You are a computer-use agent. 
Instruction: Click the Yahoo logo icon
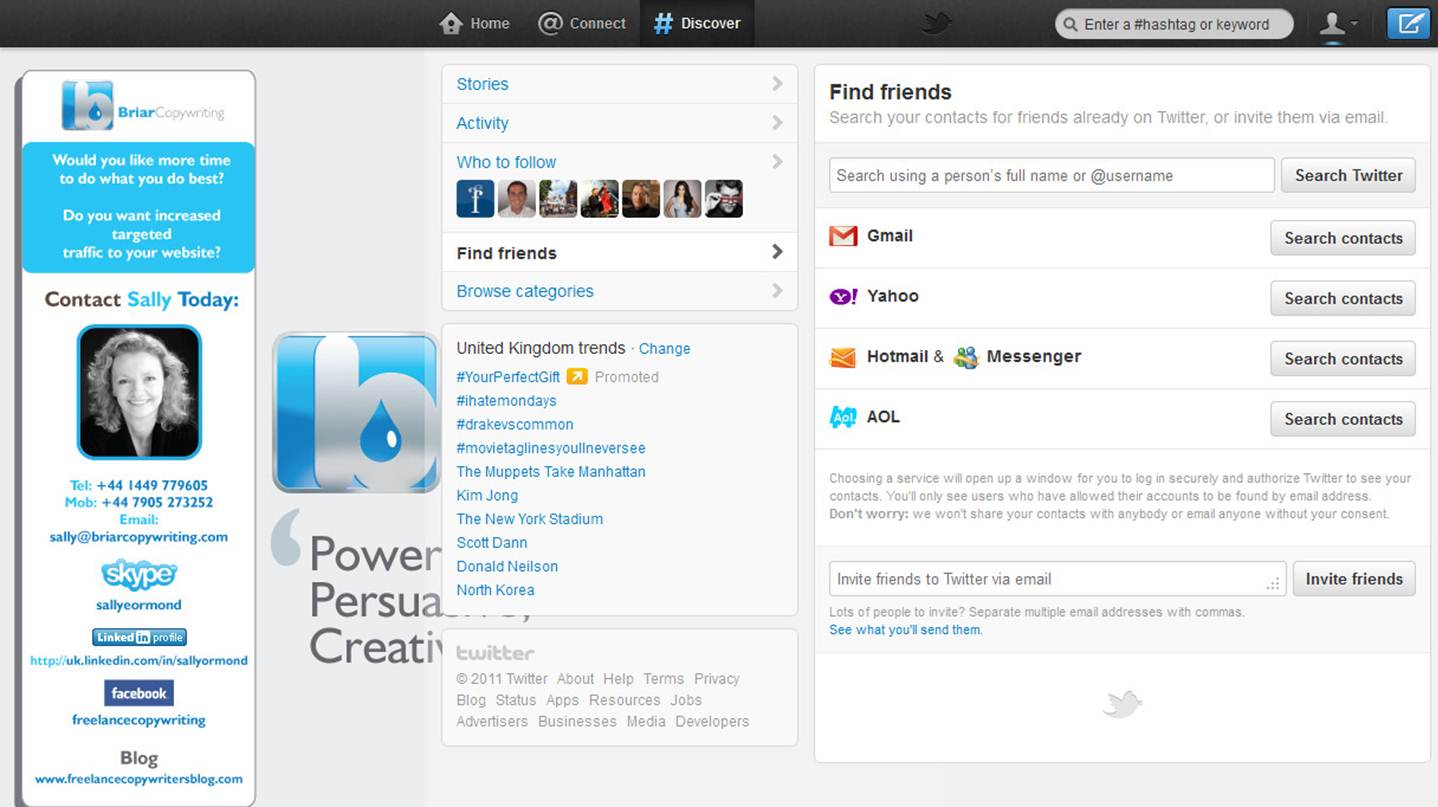(843, 296)
